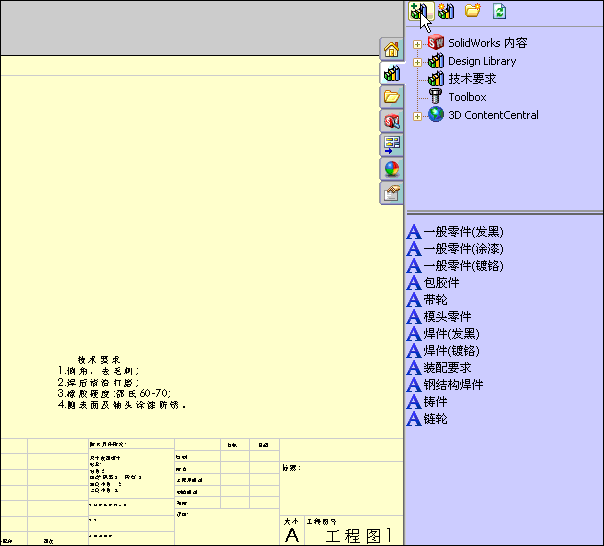
Task: Select the Design Library tree item
Action: pyautogui.click(x=482, y=61)
